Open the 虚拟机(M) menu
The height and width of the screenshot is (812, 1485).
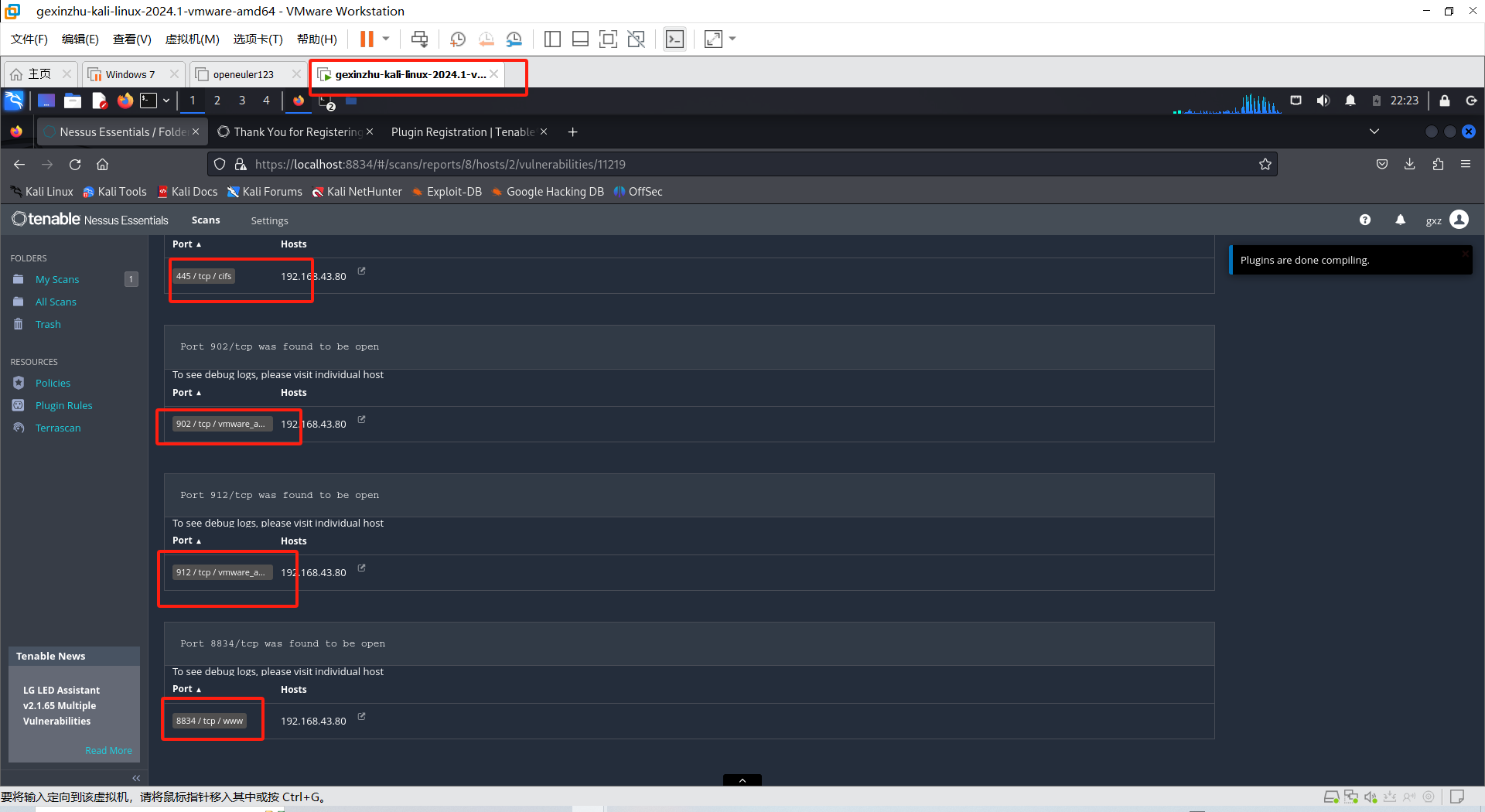193,39
